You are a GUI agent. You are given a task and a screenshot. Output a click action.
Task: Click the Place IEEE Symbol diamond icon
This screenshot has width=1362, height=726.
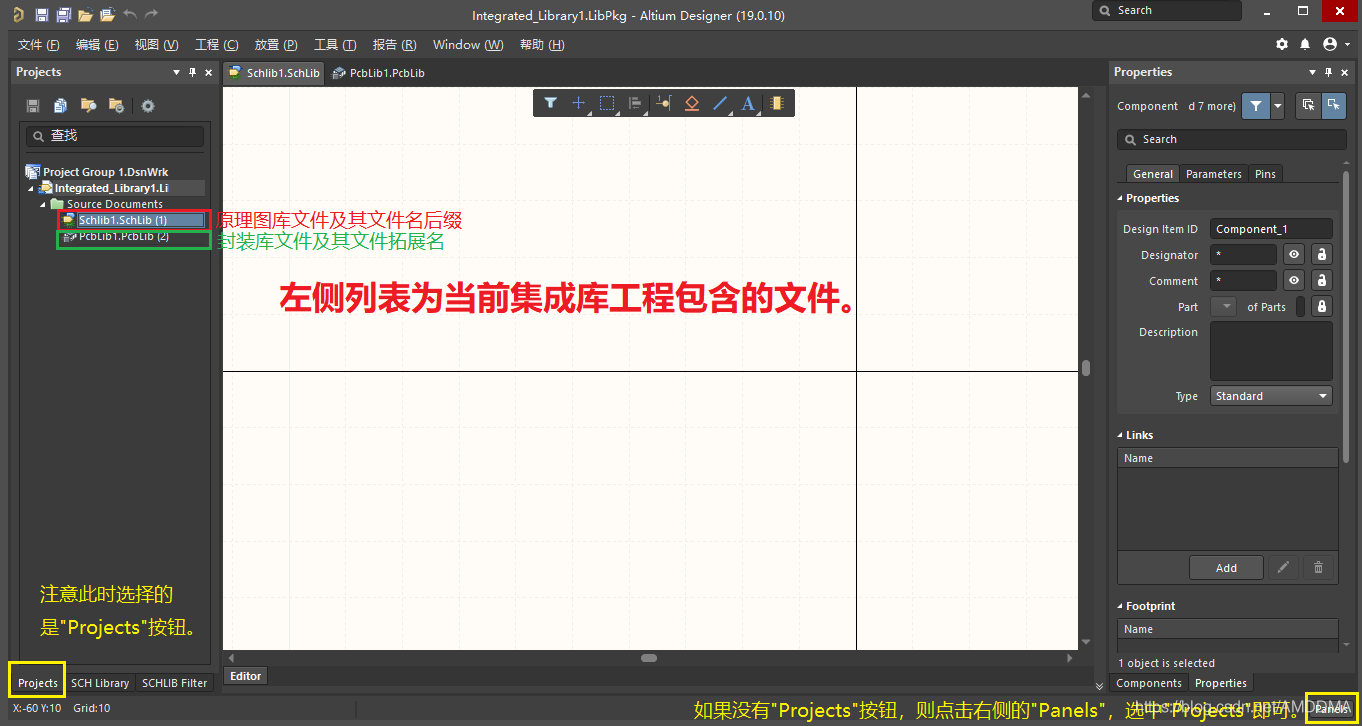click(691, 103)
